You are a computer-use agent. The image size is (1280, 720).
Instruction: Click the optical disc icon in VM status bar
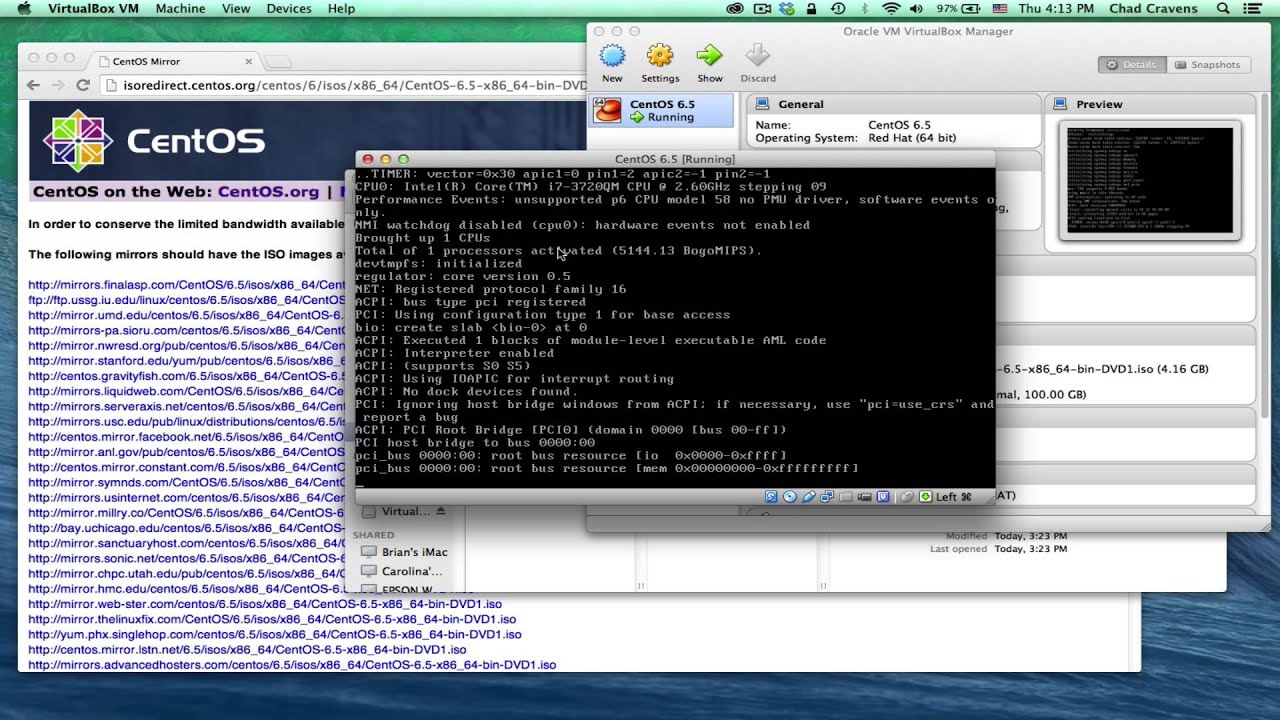(790, 496)
